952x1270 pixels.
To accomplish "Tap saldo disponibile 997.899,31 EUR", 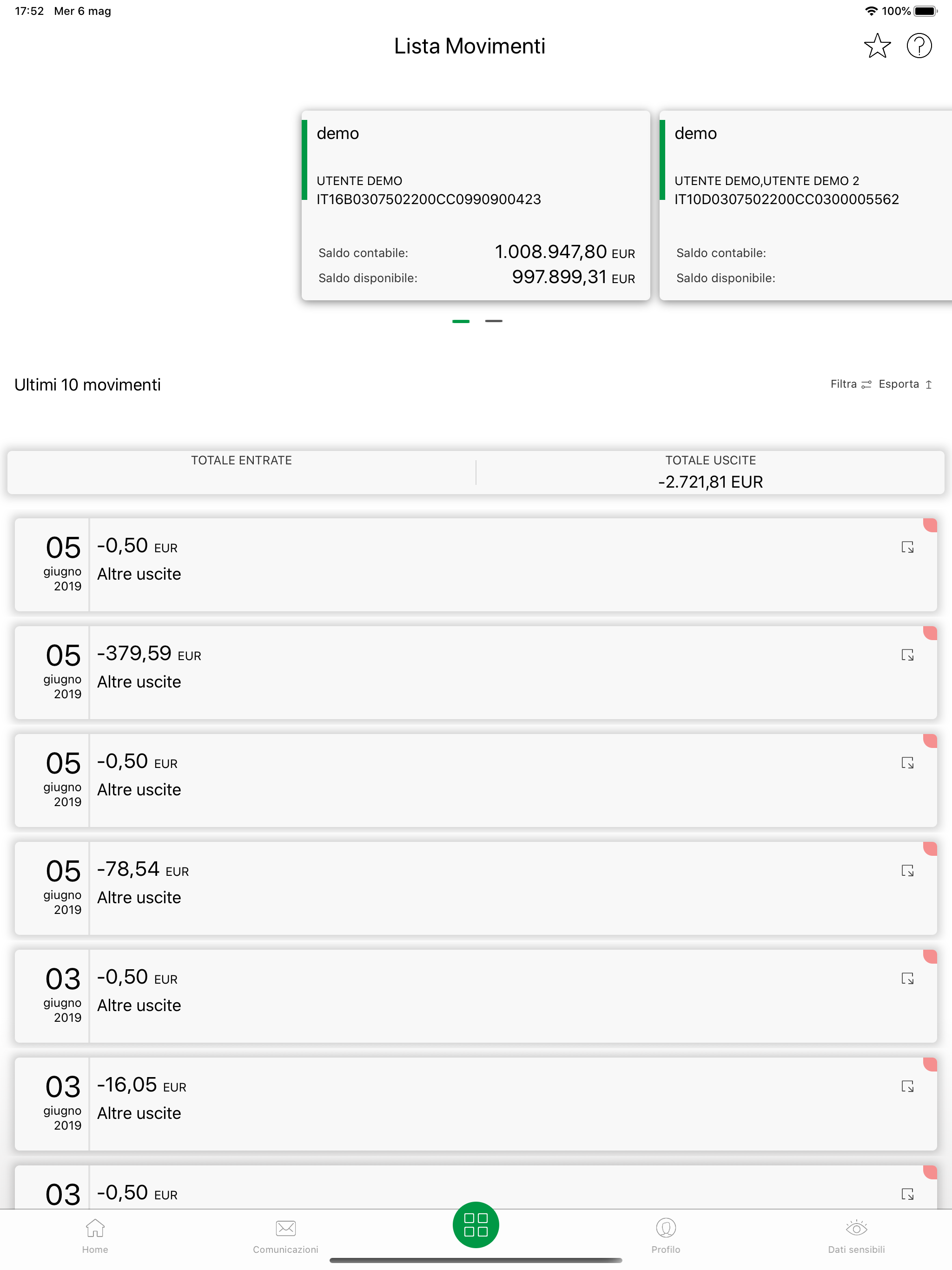I will (573, 278).
